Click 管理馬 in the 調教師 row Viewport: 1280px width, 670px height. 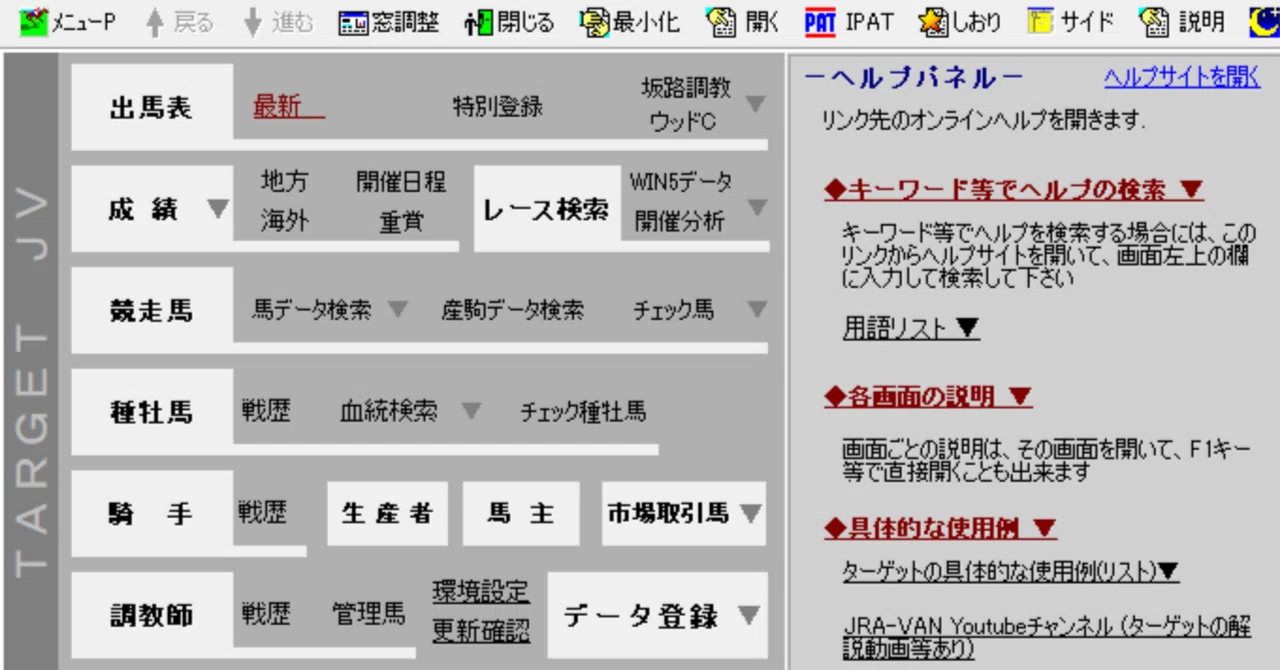point(369,614)
